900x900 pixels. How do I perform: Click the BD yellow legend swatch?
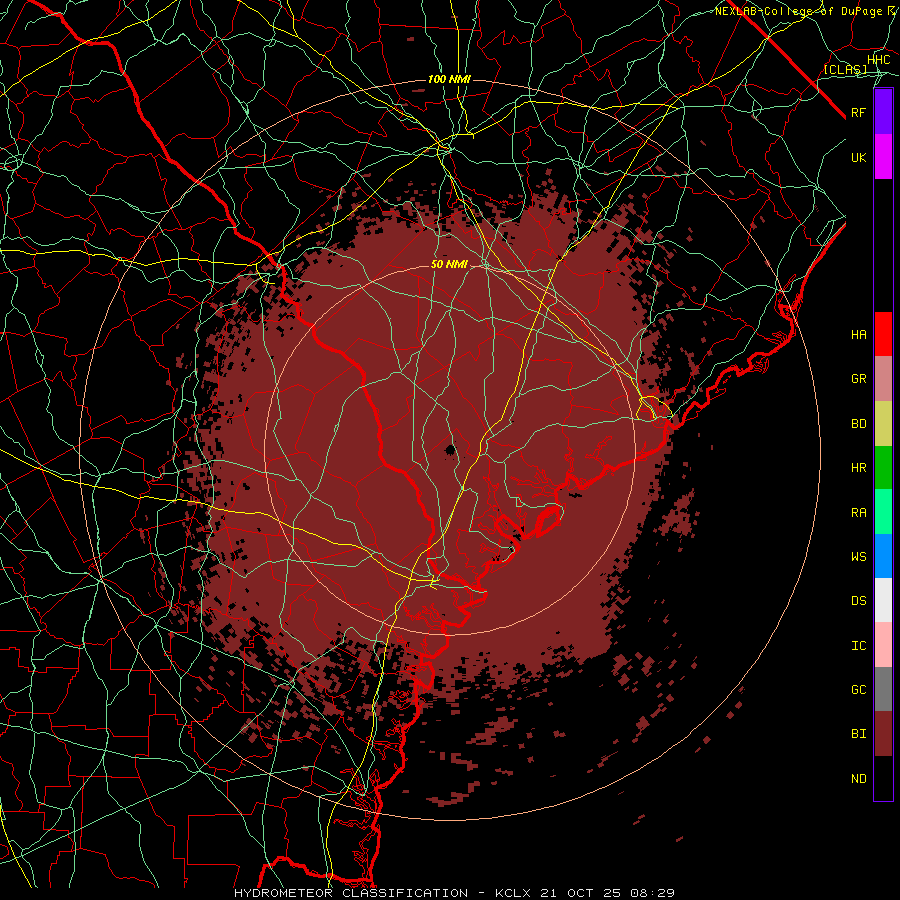point(883,423)
